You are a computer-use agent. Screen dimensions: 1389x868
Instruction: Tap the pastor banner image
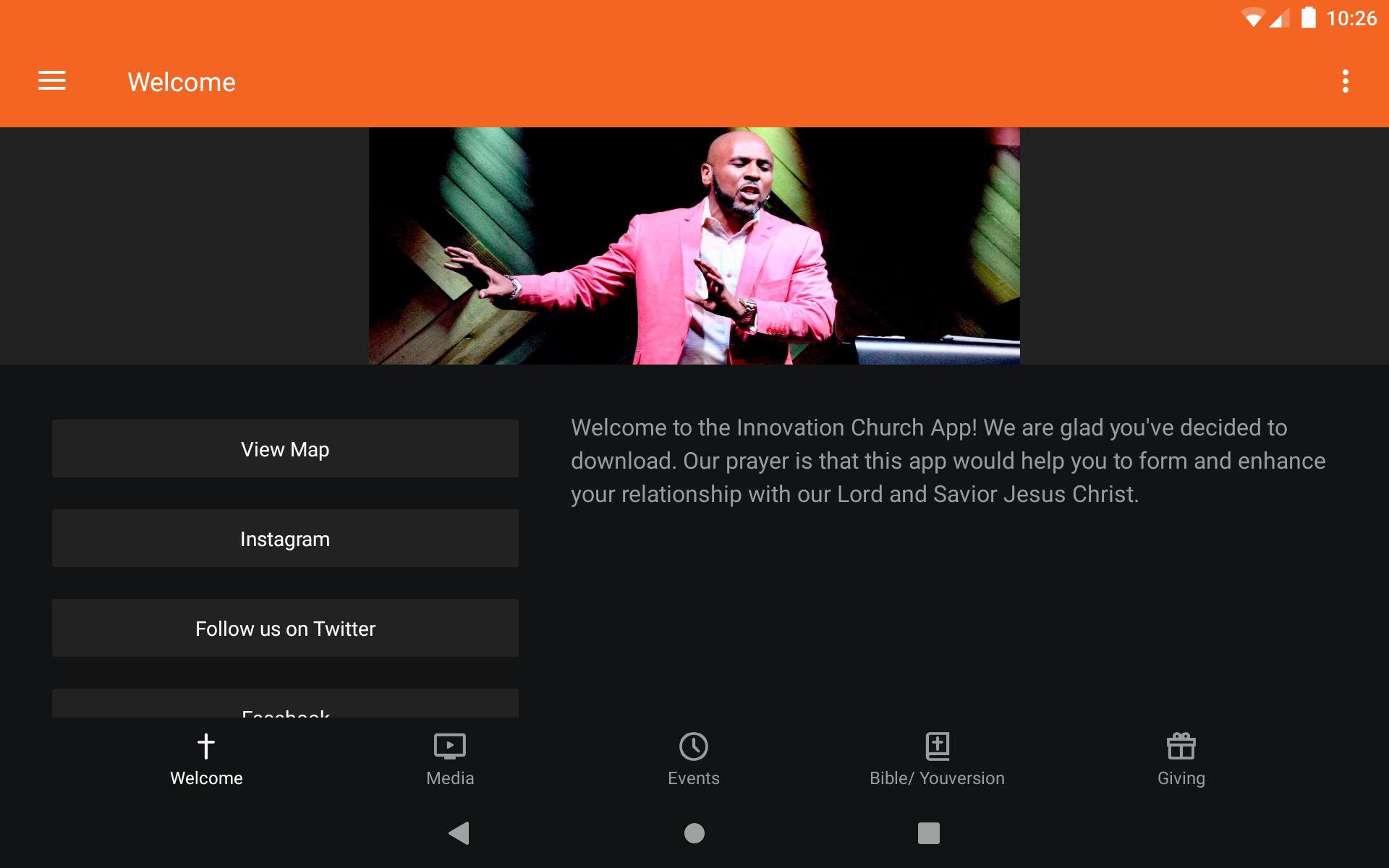(x=694, y=246)
